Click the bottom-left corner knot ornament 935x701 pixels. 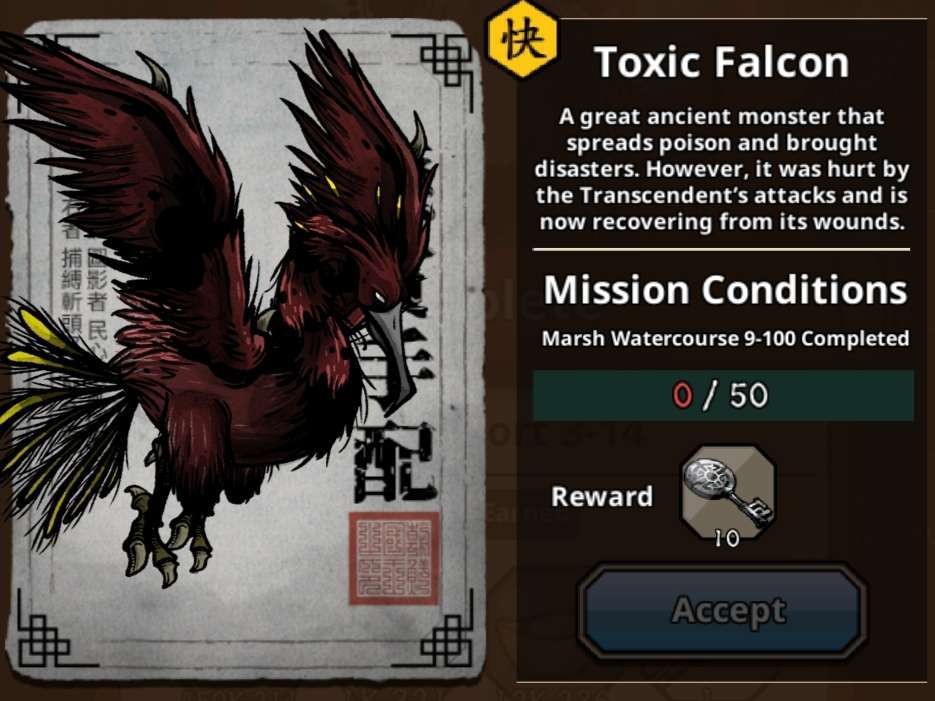tap(45, 640)
